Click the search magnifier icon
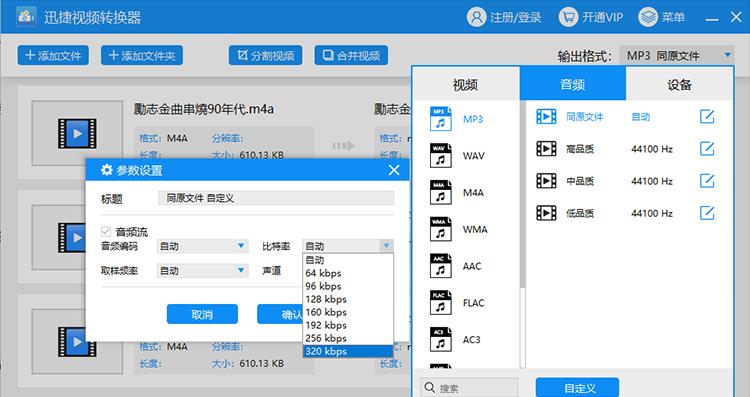The height and width of the screenshot is (397, 750). [x=430, y=387]
